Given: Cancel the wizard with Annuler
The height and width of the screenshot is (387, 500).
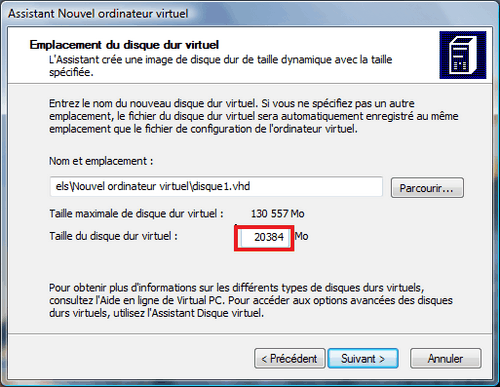Looking at the screenshot, I should tap(445, 359).
